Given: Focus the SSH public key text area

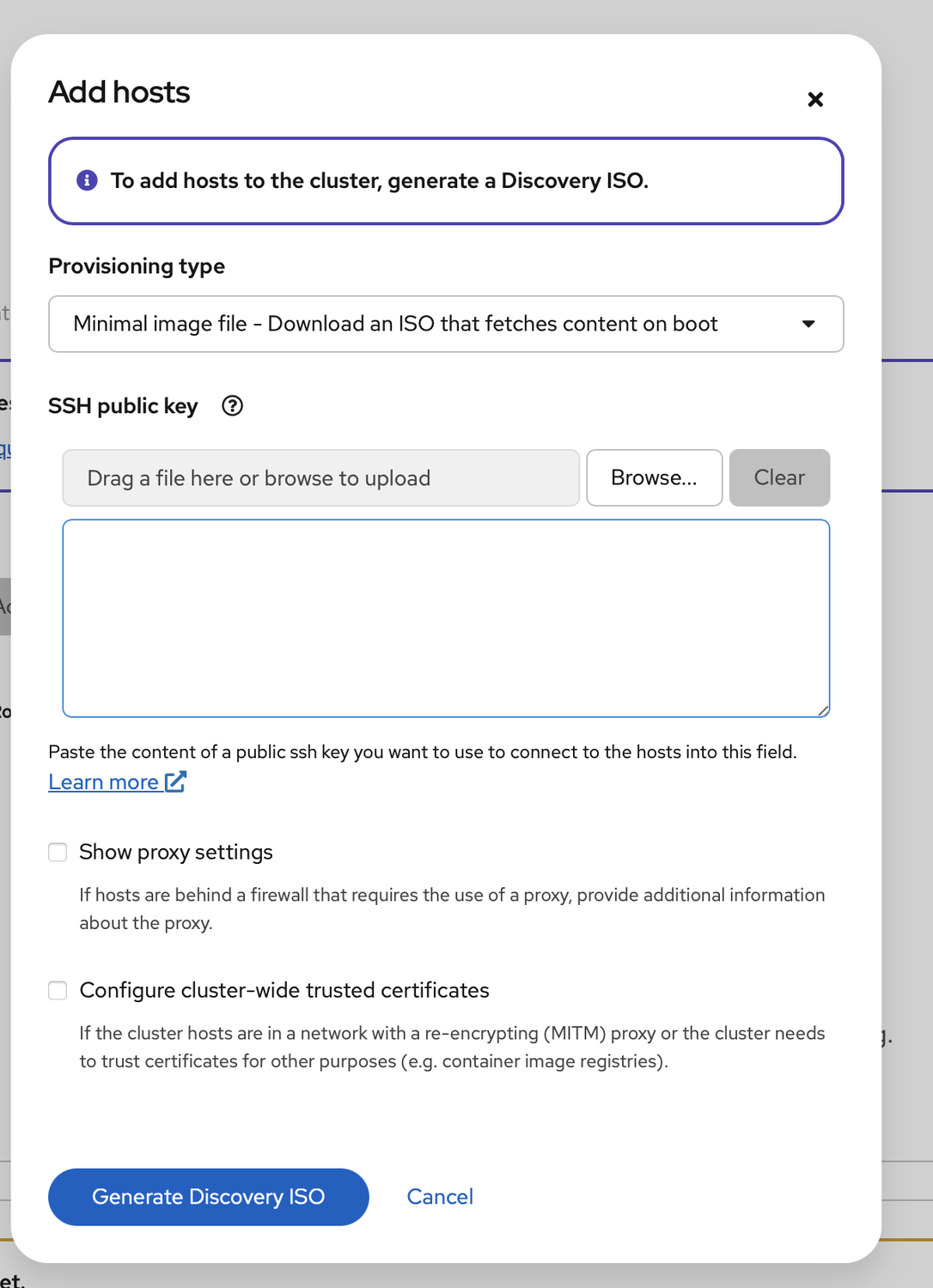Looking at the screenshot, I should point(446,617).
